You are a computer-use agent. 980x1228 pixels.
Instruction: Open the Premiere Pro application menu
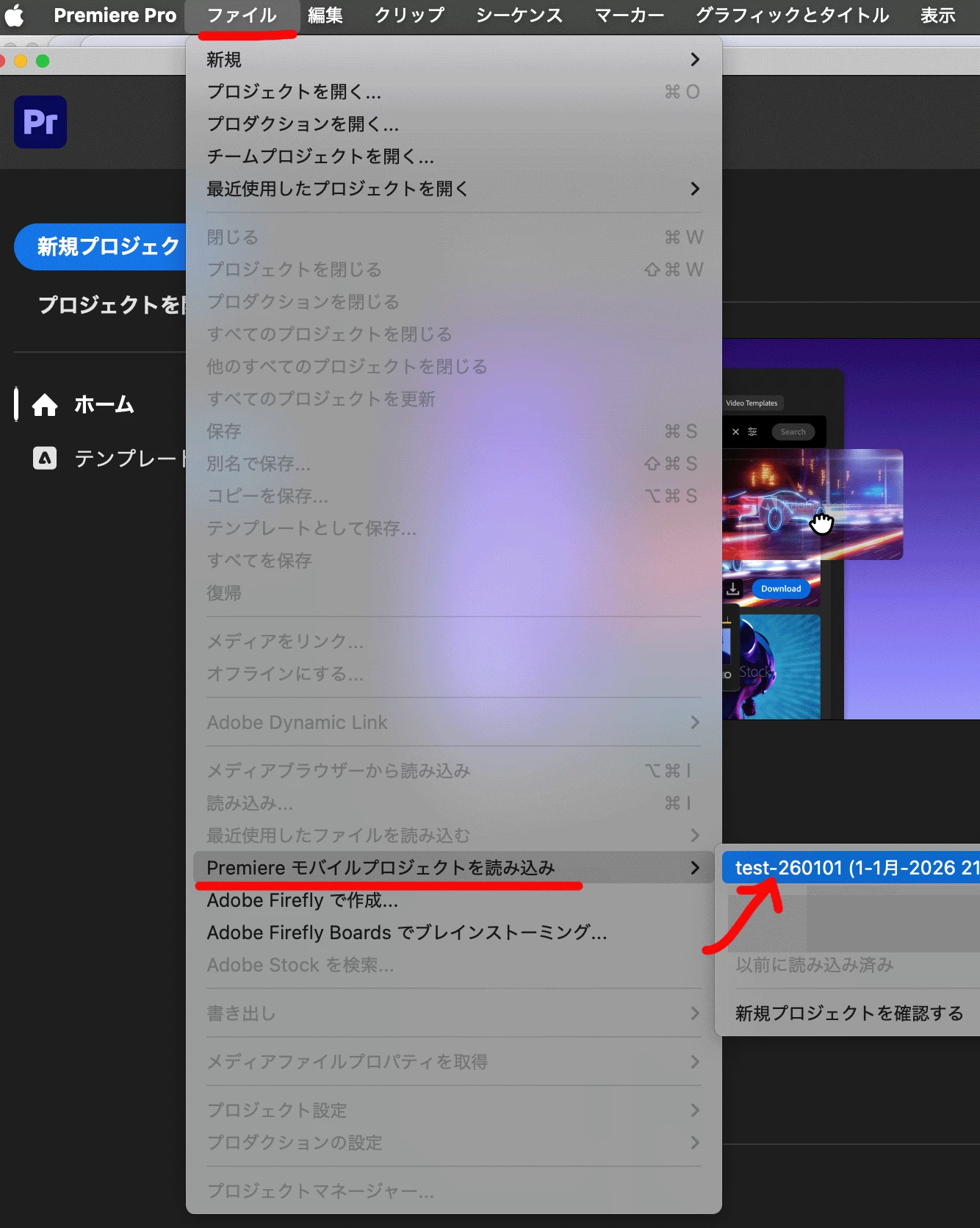115,15
